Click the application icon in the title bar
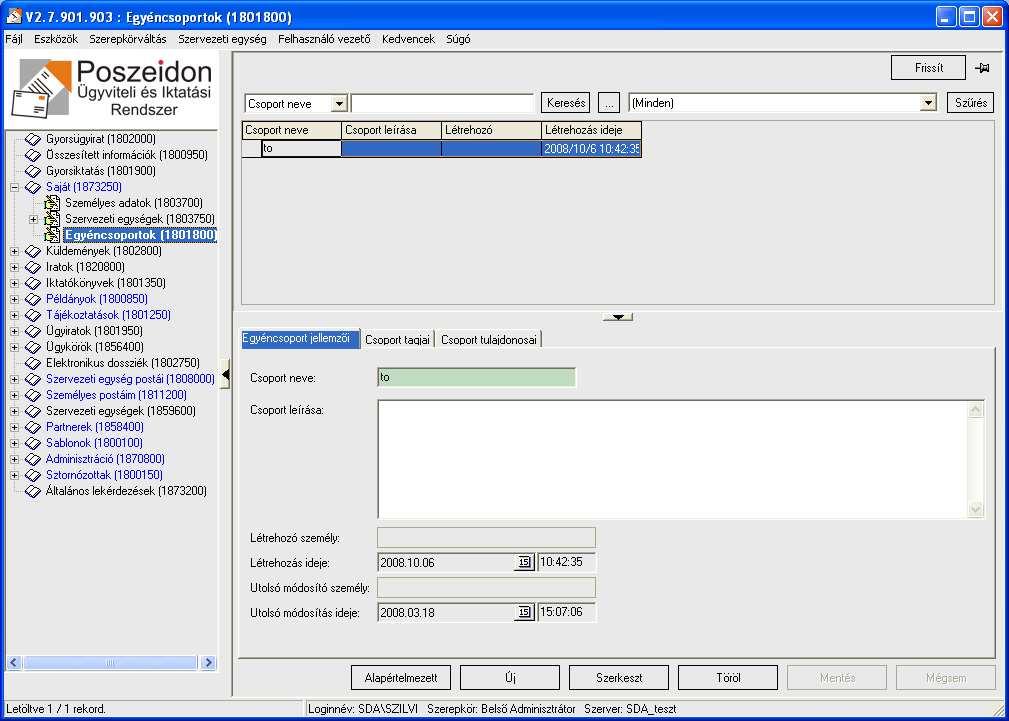Screen dimensions: 1009x721 (x=14, y=15)
